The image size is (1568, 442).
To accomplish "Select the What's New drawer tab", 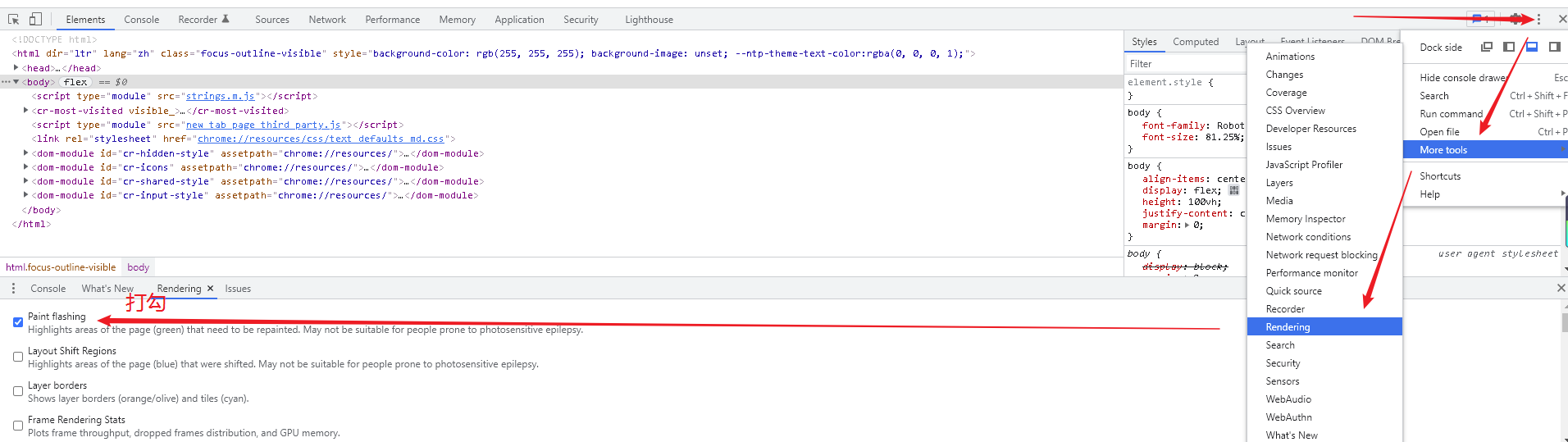I will click(x=107, y=289).
